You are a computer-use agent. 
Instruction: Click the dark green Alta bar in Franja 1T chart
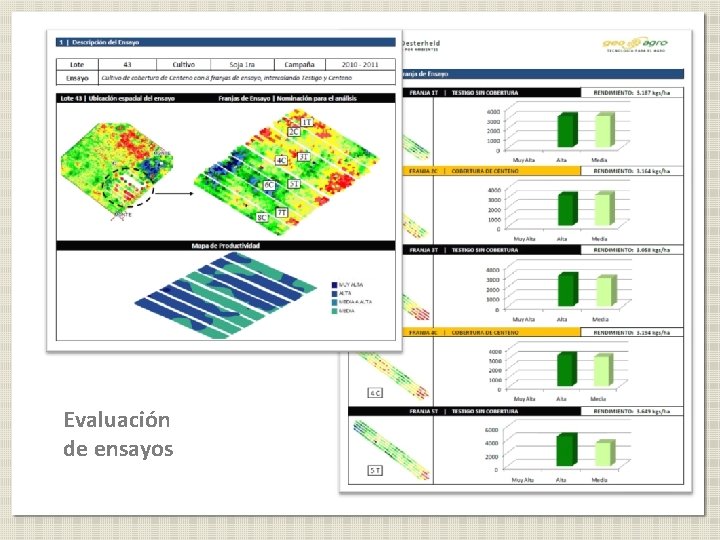click(568, 130)
